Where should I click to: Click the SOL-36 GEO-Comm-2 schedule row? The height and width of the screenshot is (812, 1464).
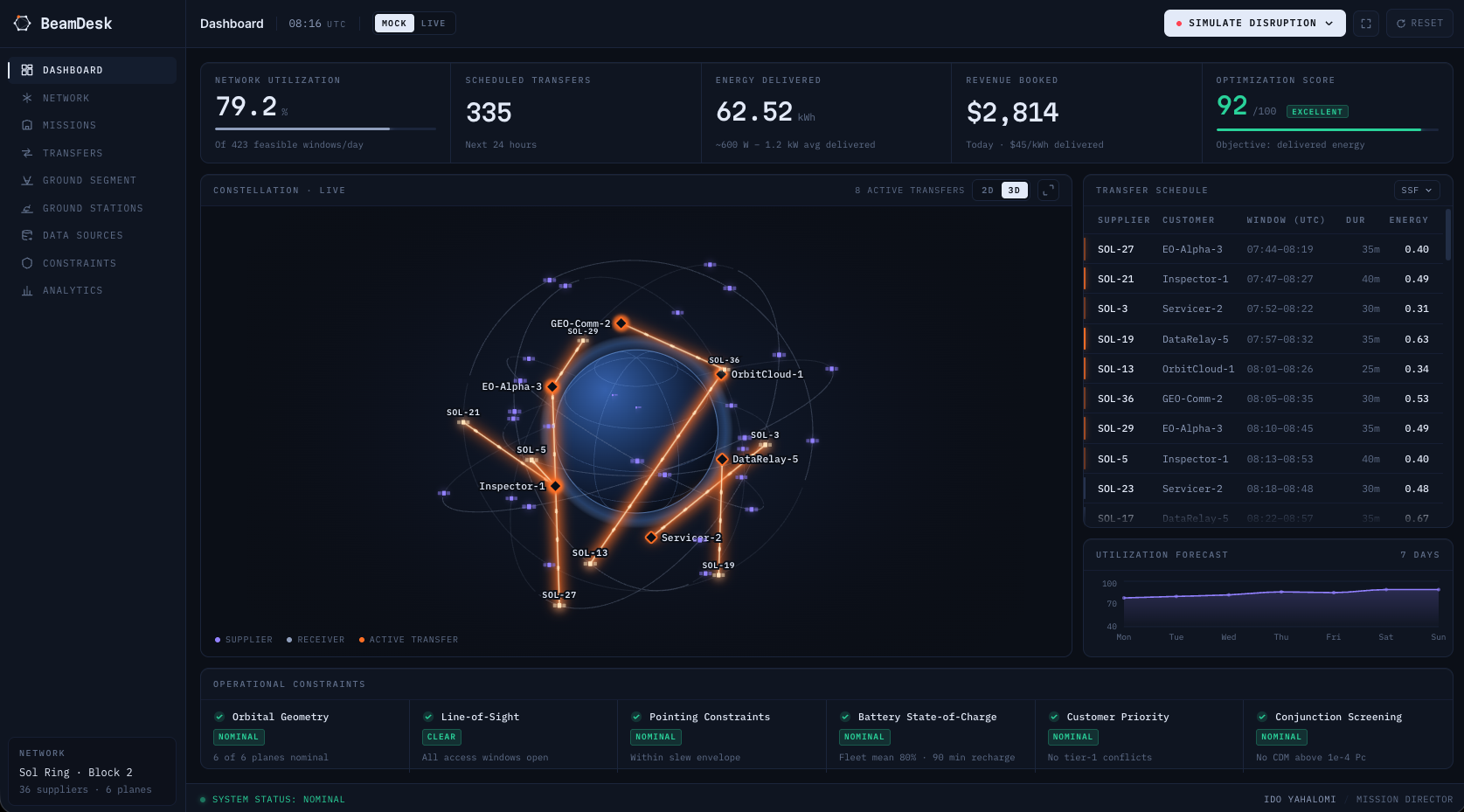(x=1264, y=399)
